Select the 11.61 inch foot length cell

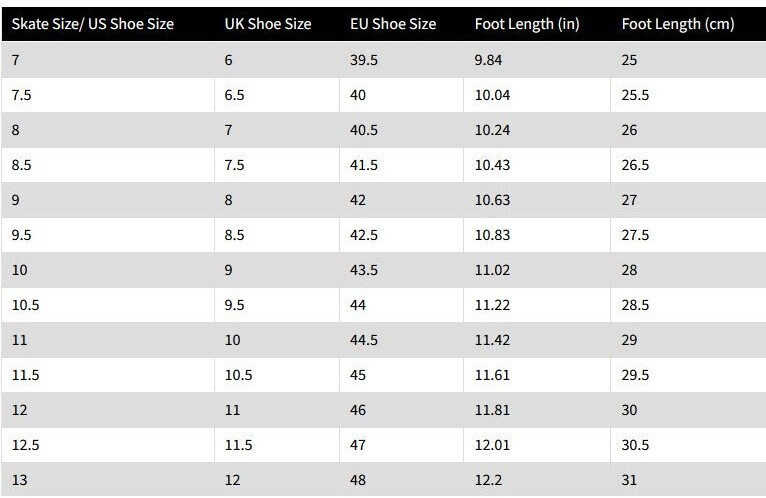(x=494, y=375)
